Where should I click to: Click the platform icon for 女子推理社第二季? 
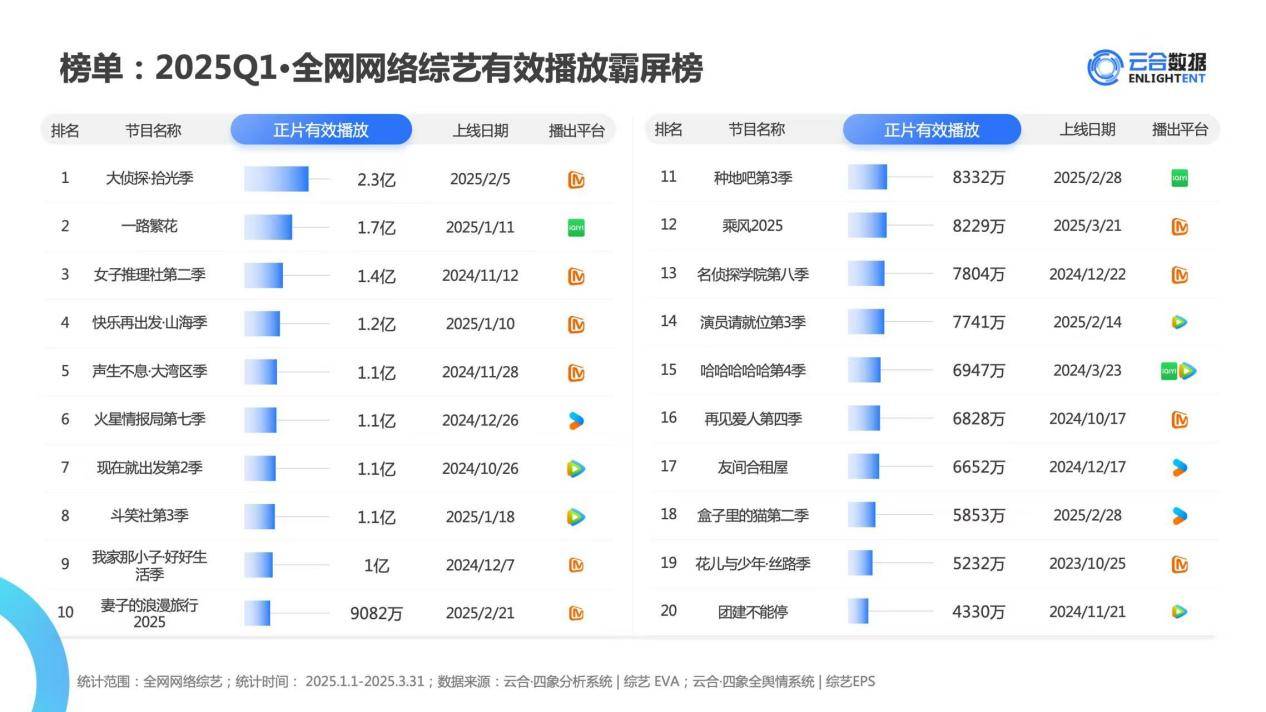[576, 276]
